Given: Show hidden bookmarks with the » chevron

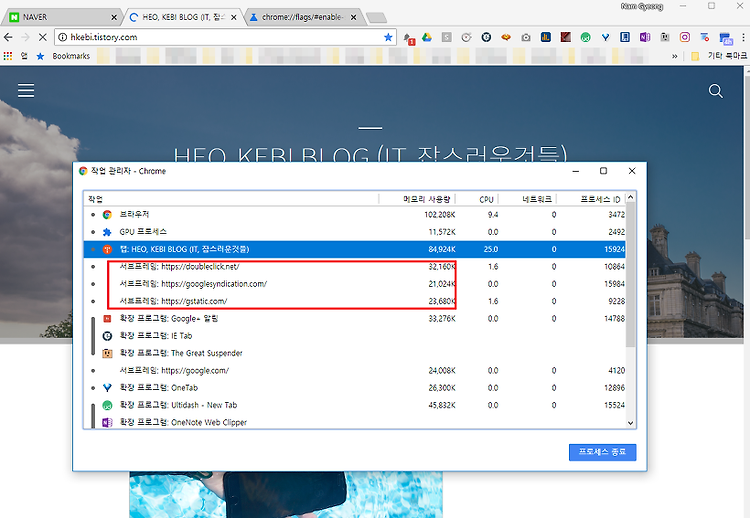Looking at the screenshot, I should pyautogui.click(x=674, y=56).
